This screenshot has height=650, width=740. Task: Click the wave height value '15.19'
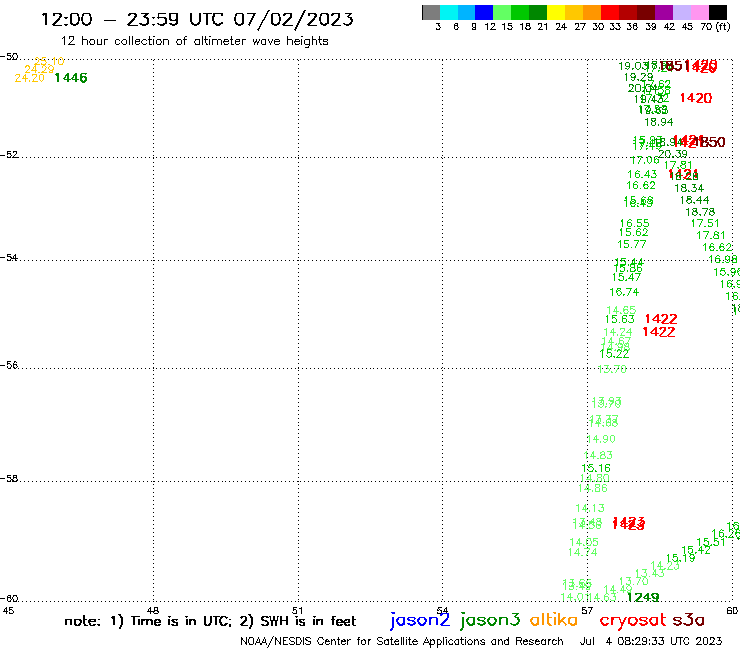click(680, 558)
